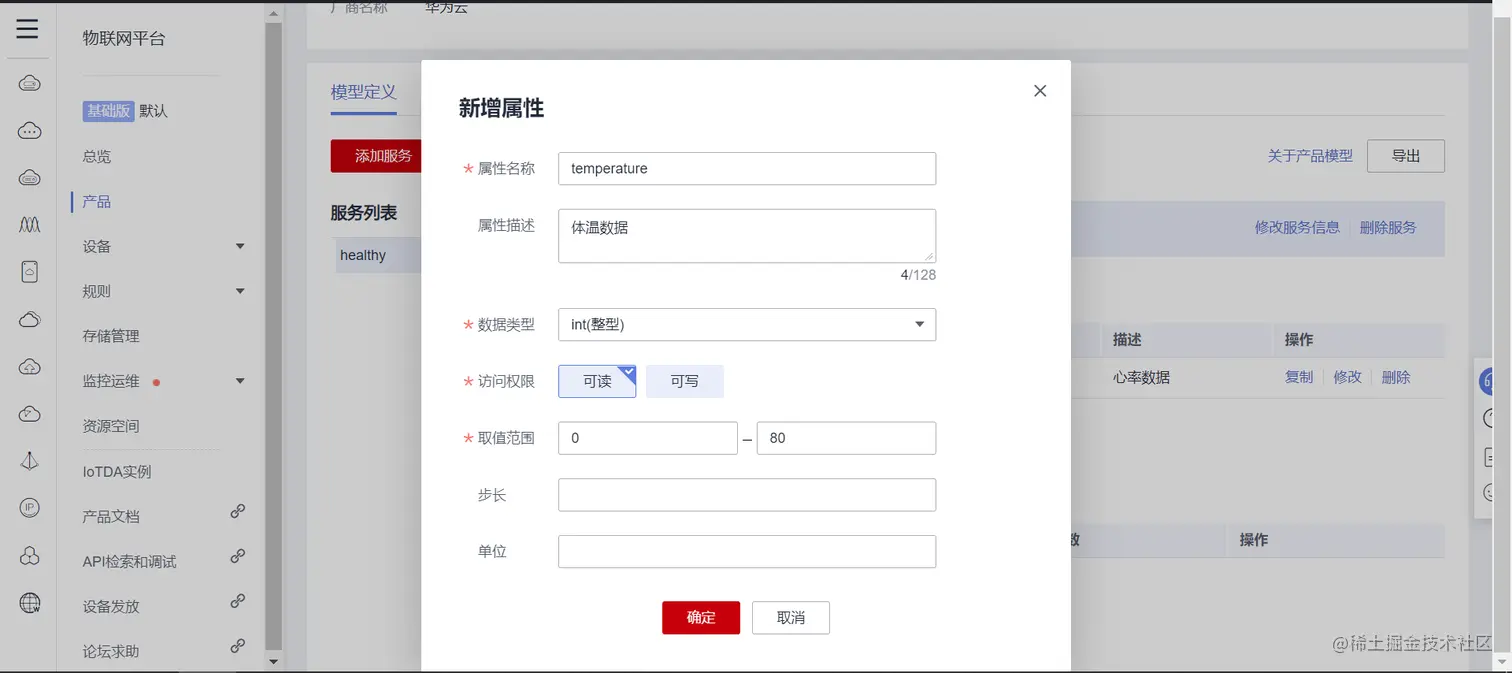Select the healthy service in 服务列表
The width and height of the screenshot is (1512, 673).
(378, 255)
